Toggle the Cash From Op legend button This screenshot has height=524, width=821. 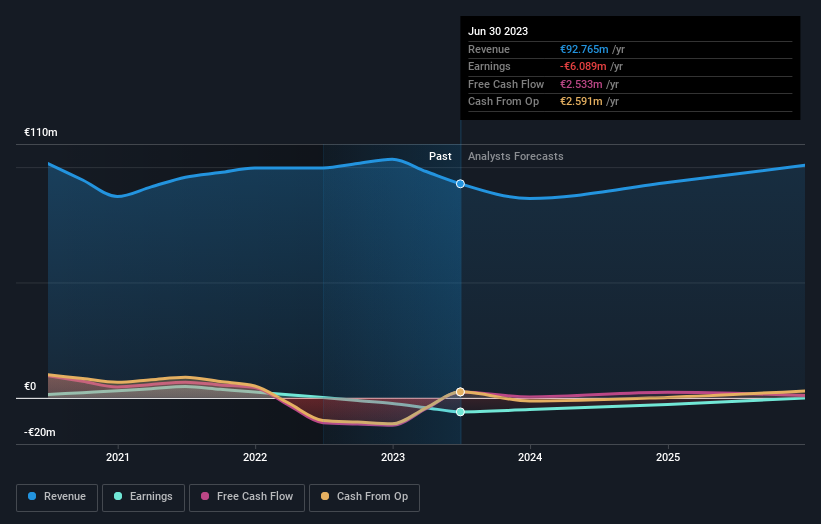364,497
